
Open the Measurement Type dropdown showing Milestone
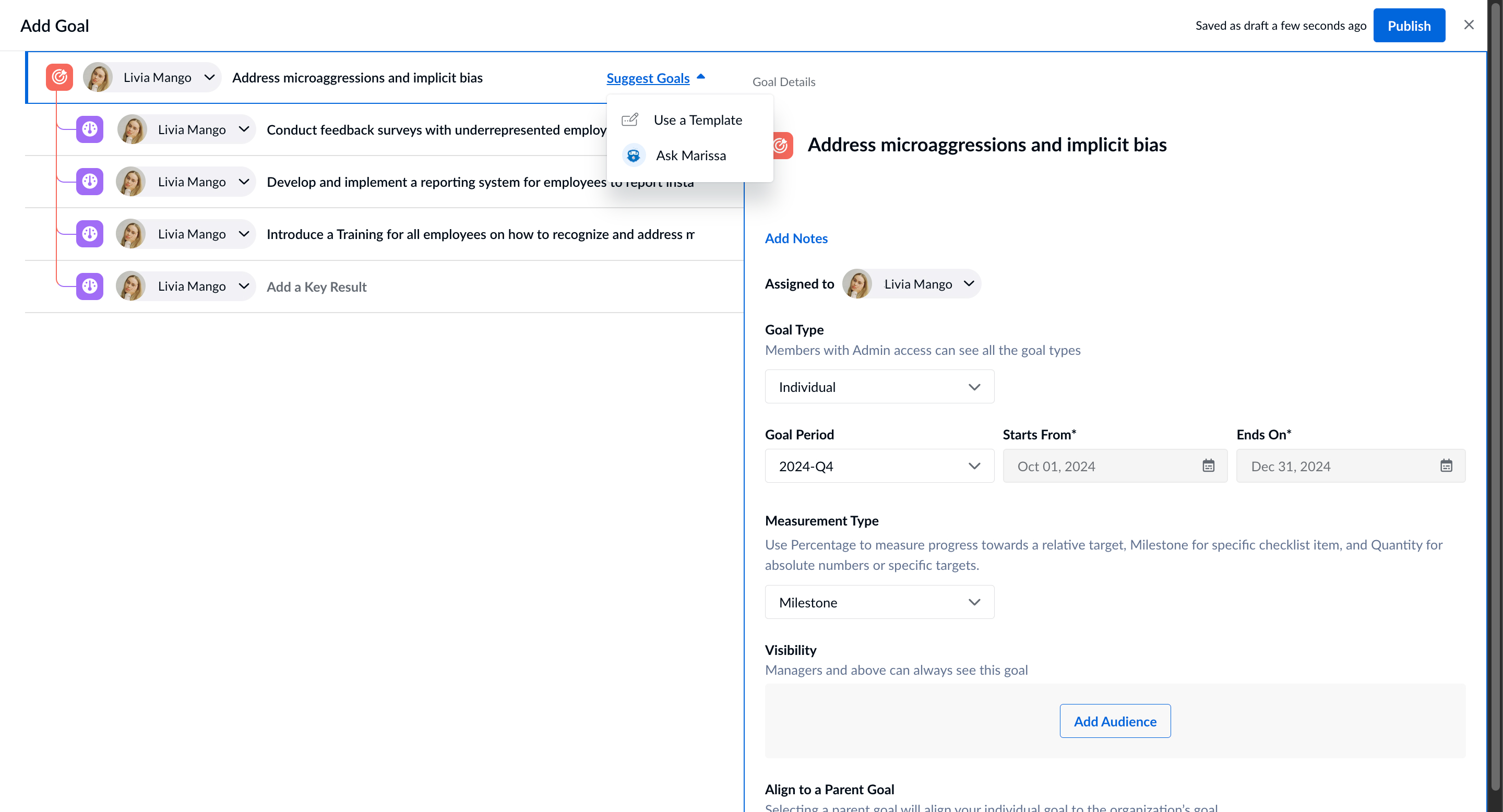878,602
